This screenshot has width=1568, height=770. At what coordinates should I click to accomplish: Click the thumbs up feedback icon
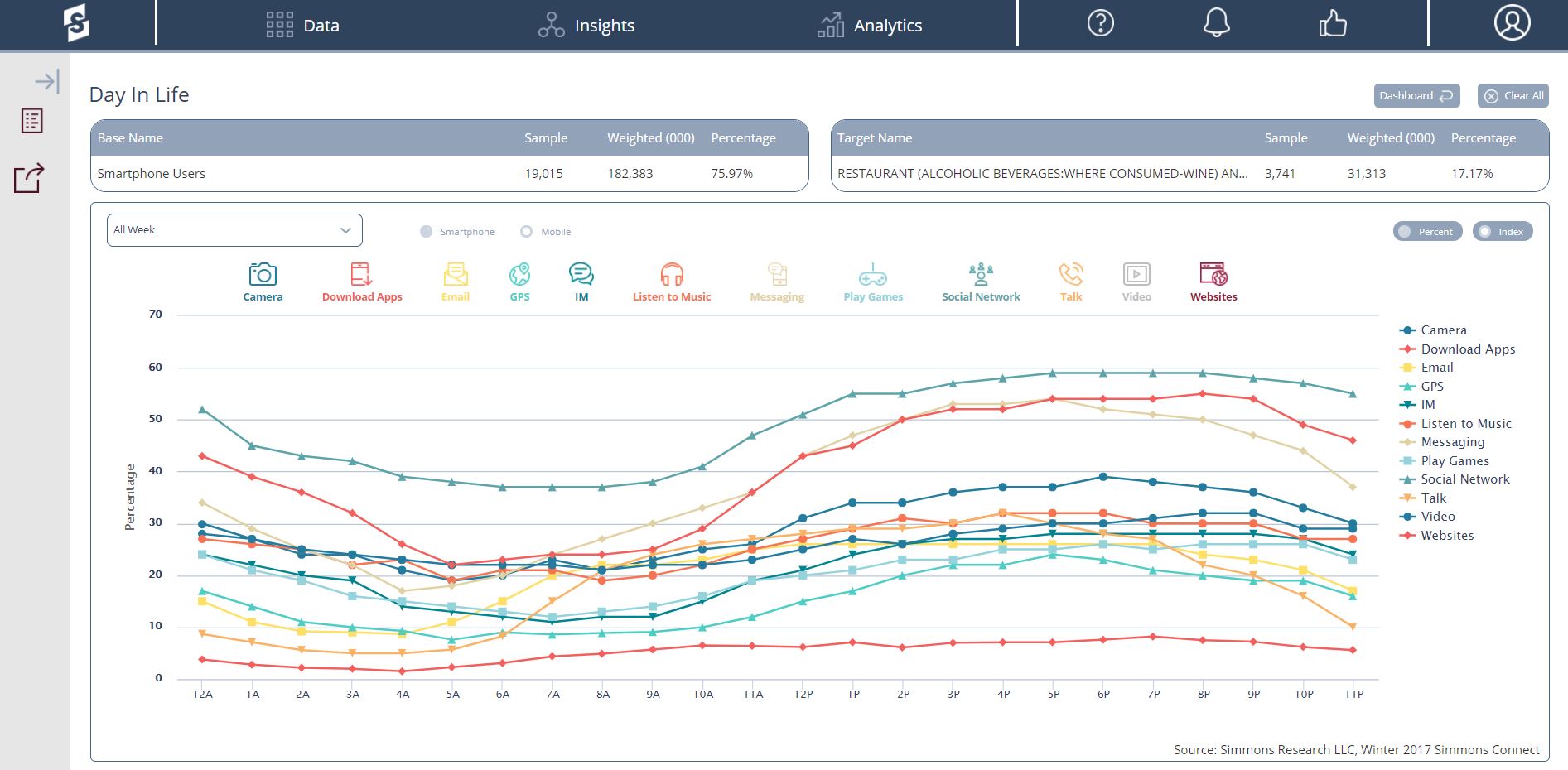(x=1333, y=23)
